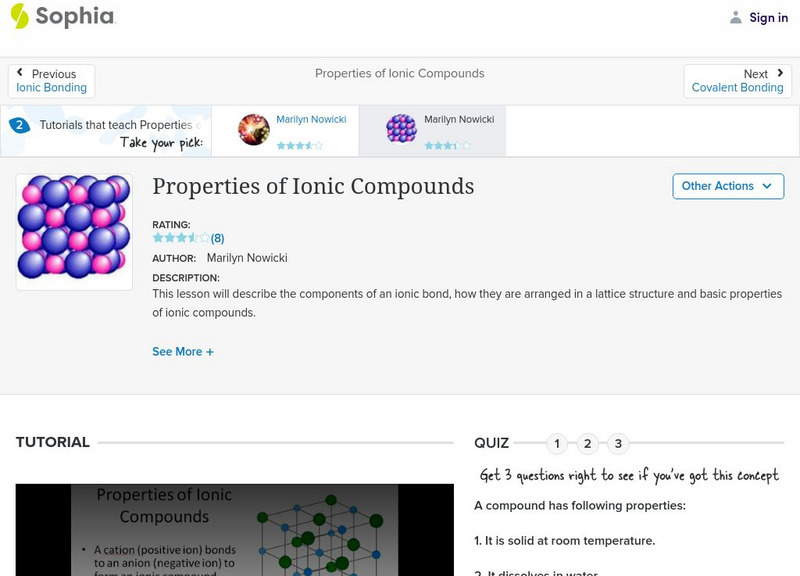Image resolution: width=800 pixels, height=576 pixels.
Task: Select quiz question 3
Action: [618, 444]
